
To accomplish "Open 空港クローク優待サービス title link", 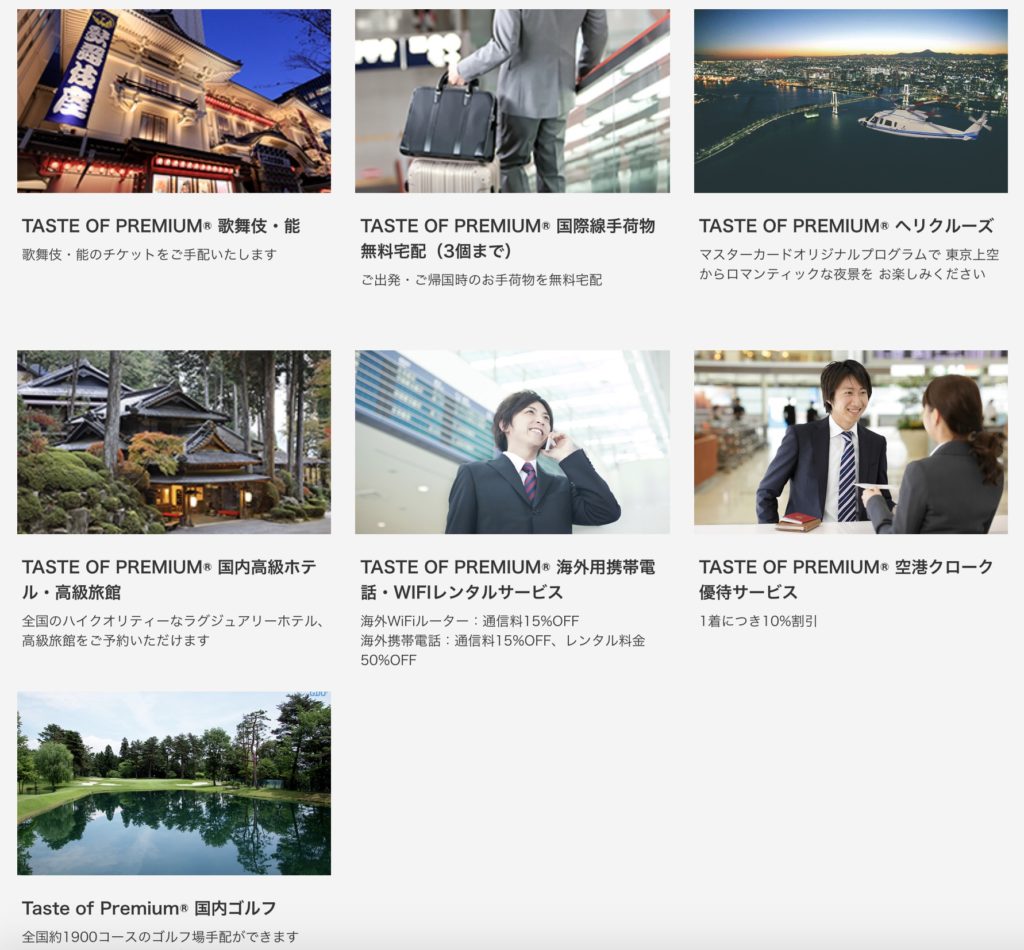I will [846, 579].
